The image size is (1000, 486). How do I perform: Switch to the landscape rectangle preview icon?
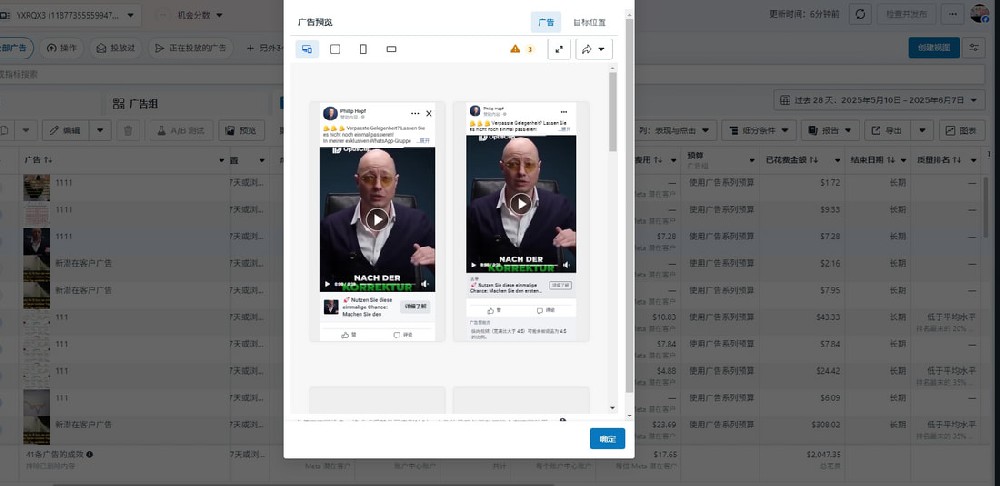392,49
